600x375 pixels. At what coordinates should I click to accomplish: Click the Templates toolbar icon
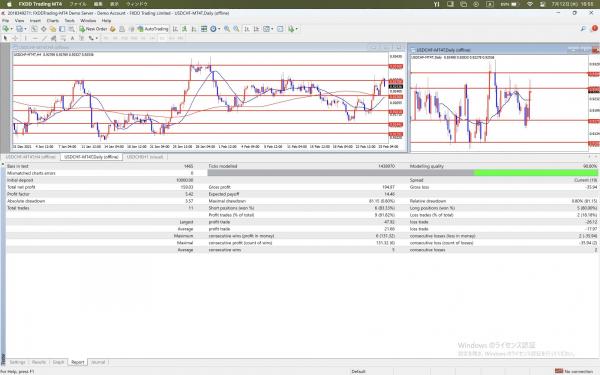(x=280, y=29)
